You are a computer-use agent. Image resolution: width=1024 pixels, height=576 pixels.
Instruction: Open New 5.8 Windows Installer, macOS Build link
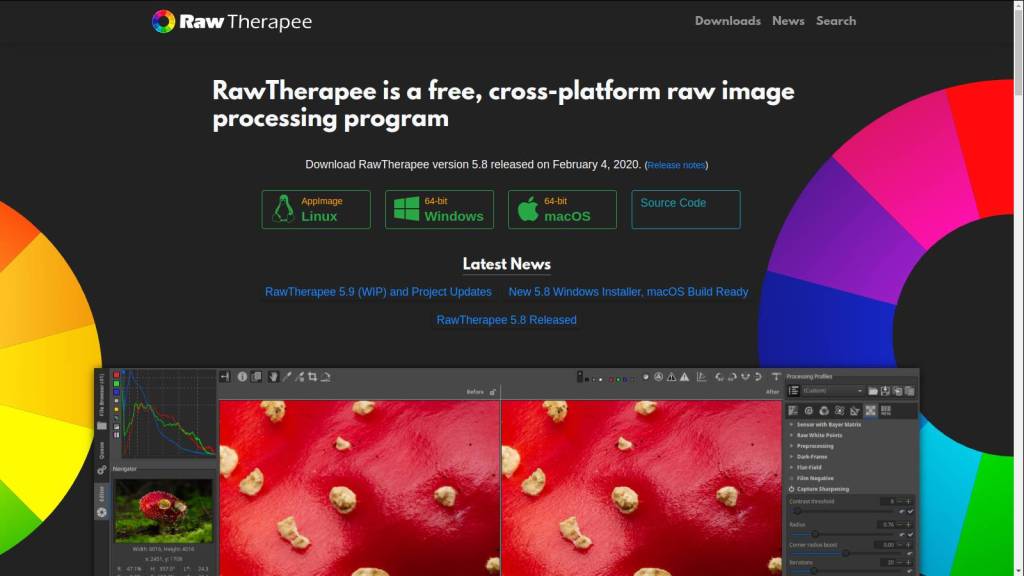click(628, 292)
